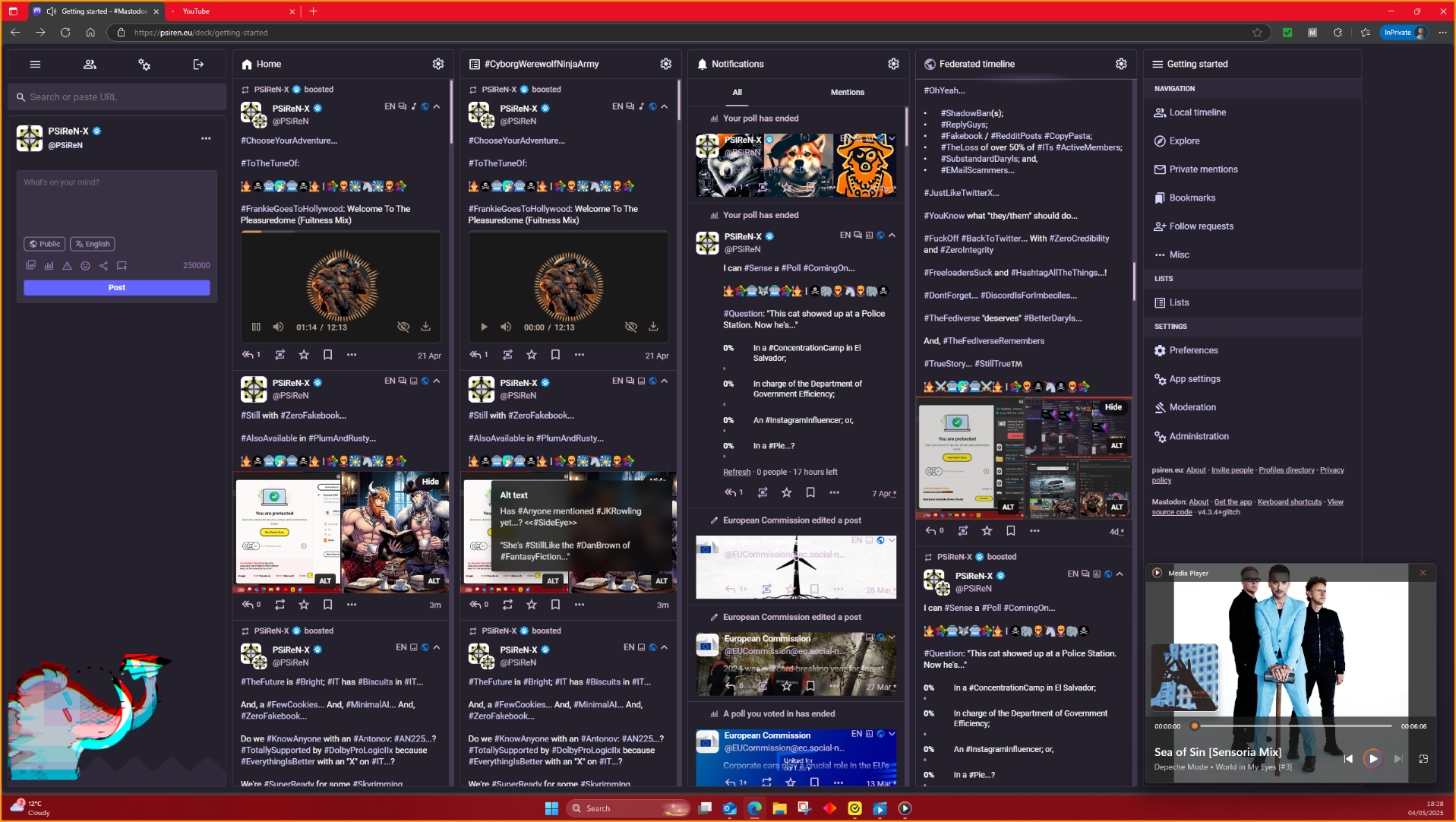The height and width of the screenshot is (822, 1456).
Task: Click the Post button
Action: pyautogui.click(x=117, y=288)
